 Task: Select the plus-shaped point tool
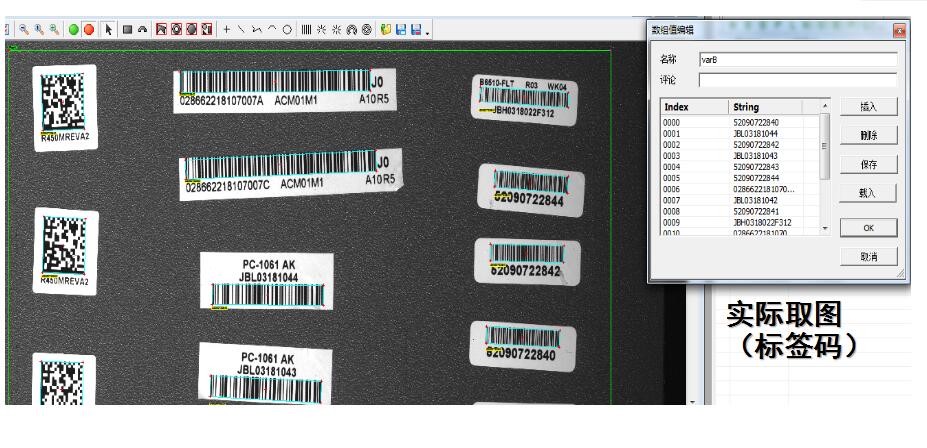point(226,29)
